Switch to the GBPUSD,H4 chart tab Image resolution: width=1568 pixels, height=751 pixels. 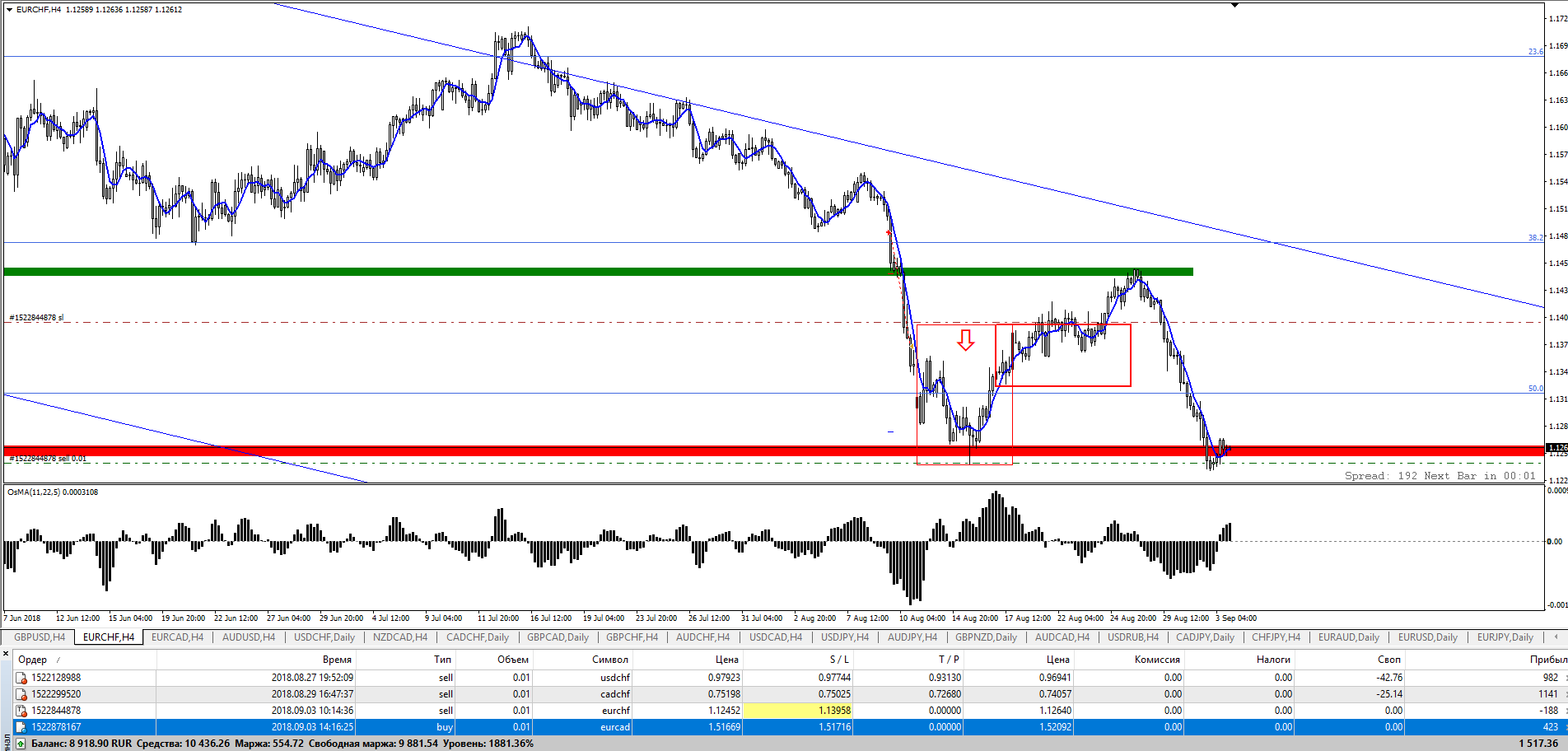(39, 637)
